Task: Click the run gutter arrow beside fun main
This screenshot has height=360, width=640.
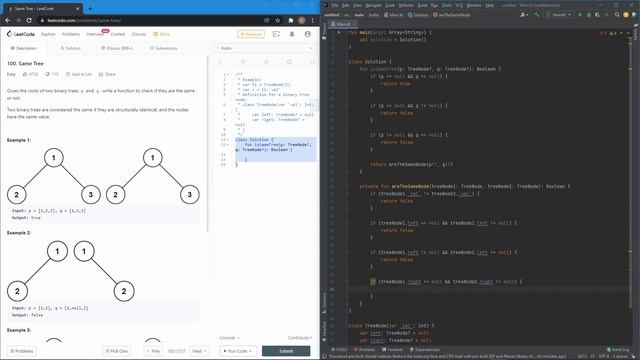Action: (x=339, y=32)
